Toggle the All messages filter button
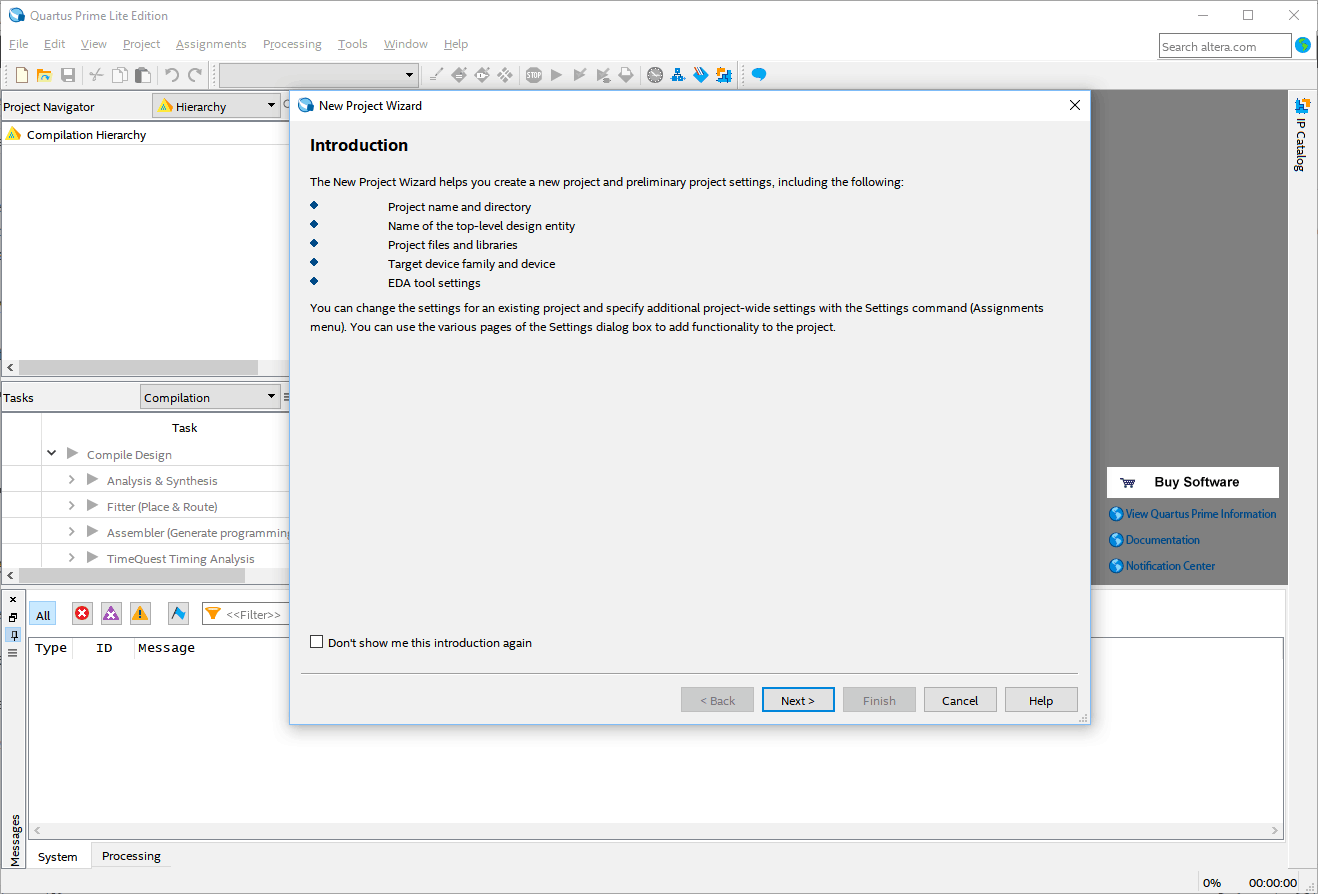The height and width of the screenshot is (894, 1318). (x=43, y=615)
